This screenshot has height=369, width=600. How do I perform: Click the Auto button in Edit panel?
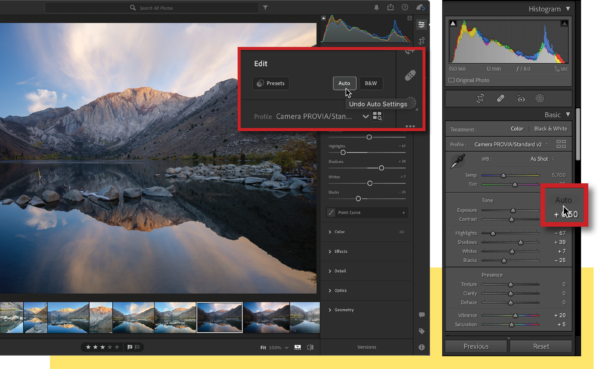(344, 83)
